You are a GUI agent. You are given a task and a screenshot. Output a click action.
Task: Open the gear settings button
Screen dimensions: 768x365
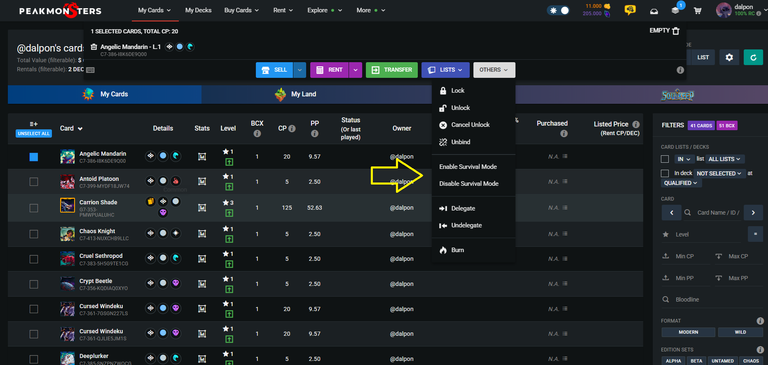click(x=729, y=57)
